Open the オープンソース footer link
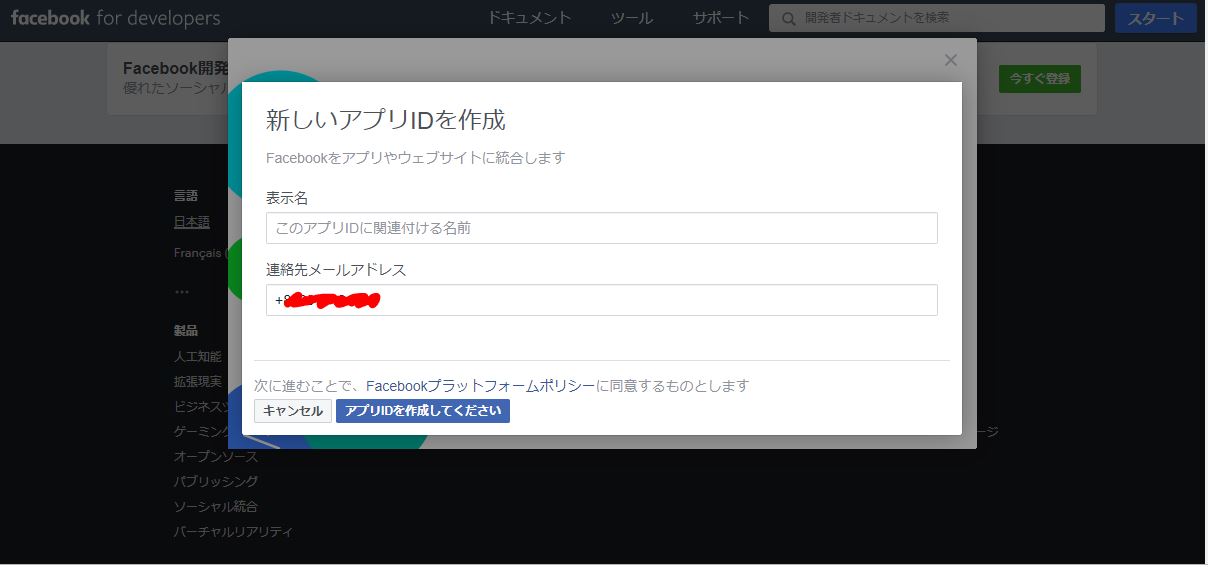1208x567 pixels. click(x=216, y=456)
